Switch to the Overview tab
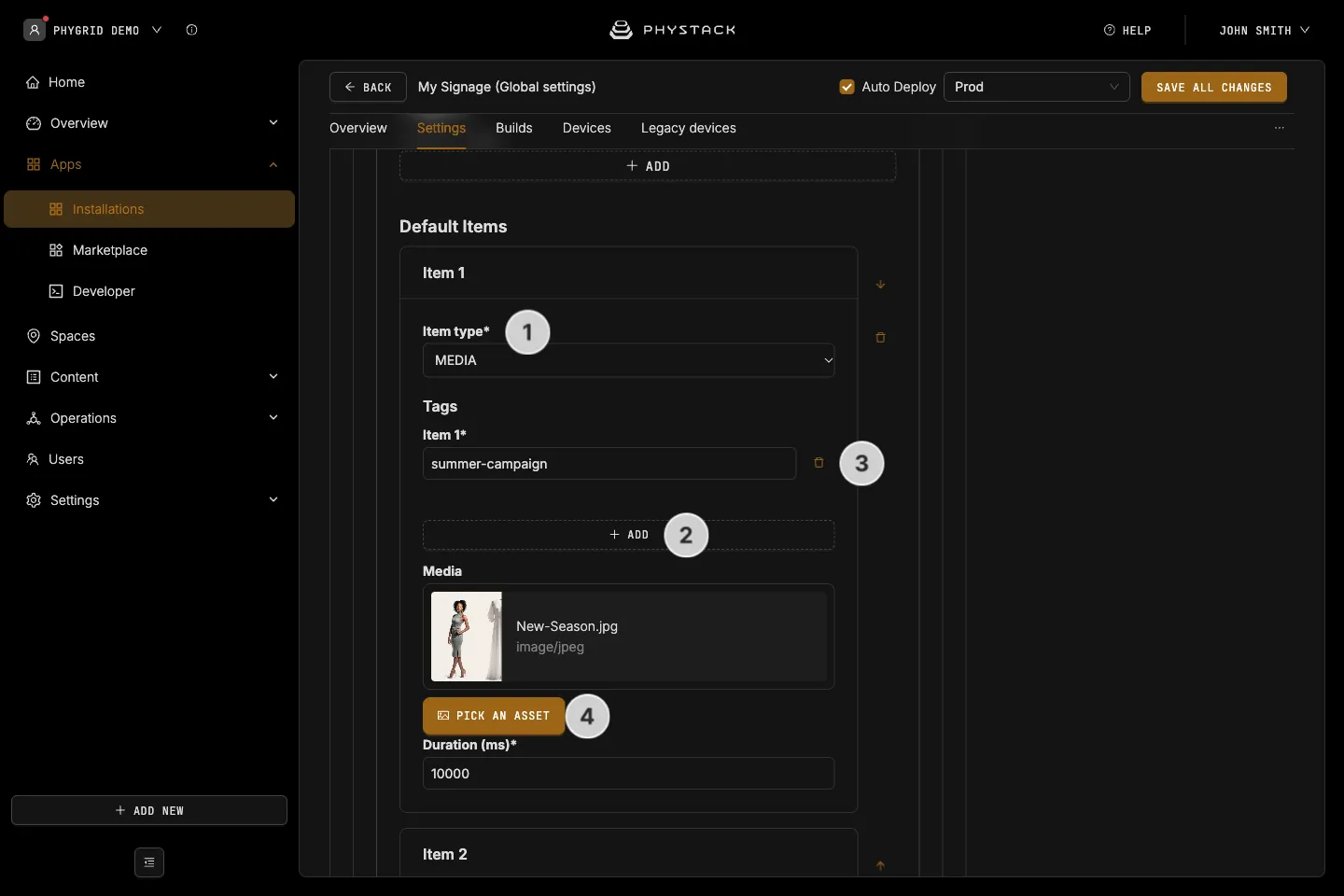This screenshot has width=1344, height=896. (x=358, y=128)
